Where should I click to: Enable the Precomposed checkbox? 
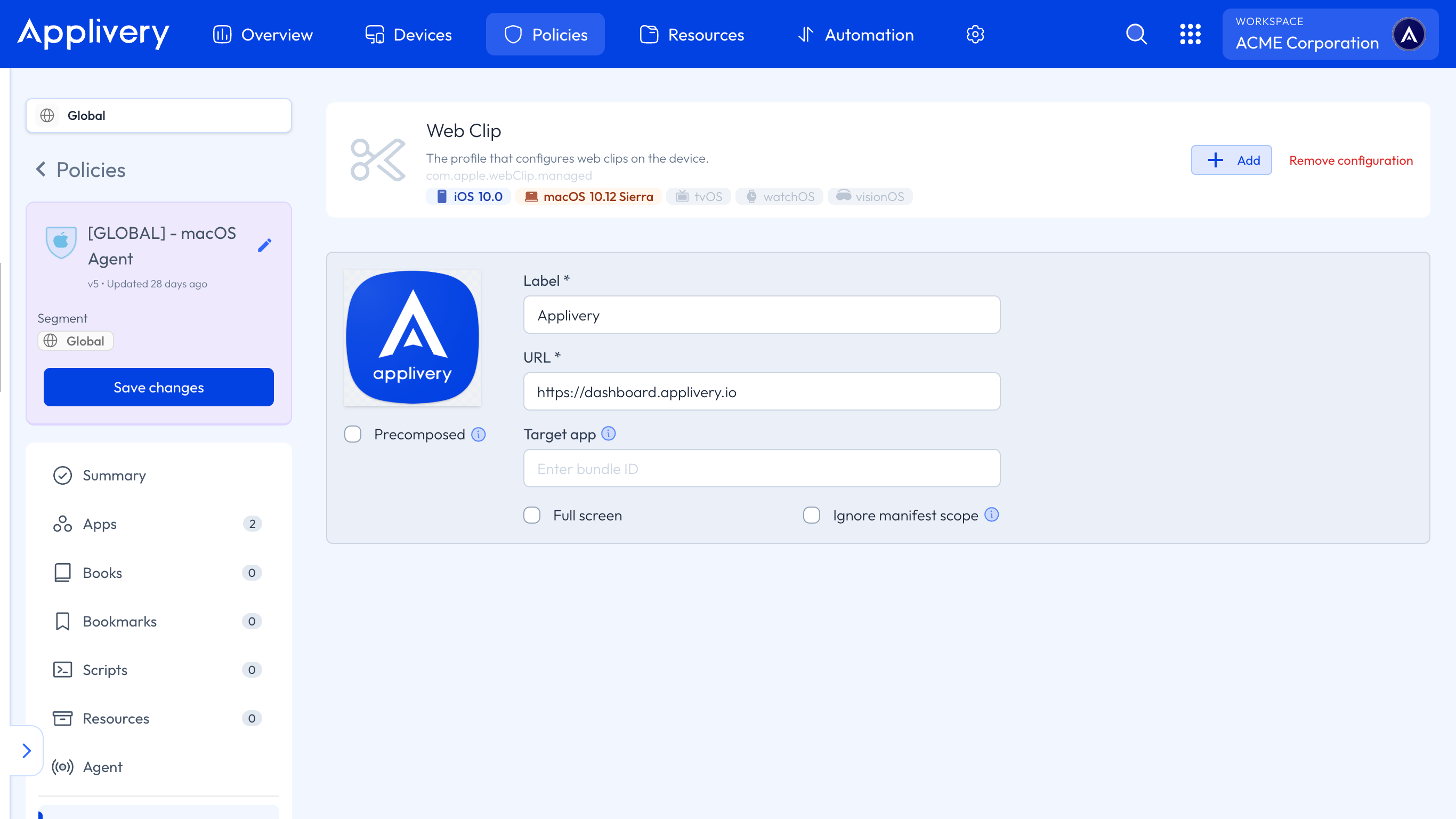353,435
